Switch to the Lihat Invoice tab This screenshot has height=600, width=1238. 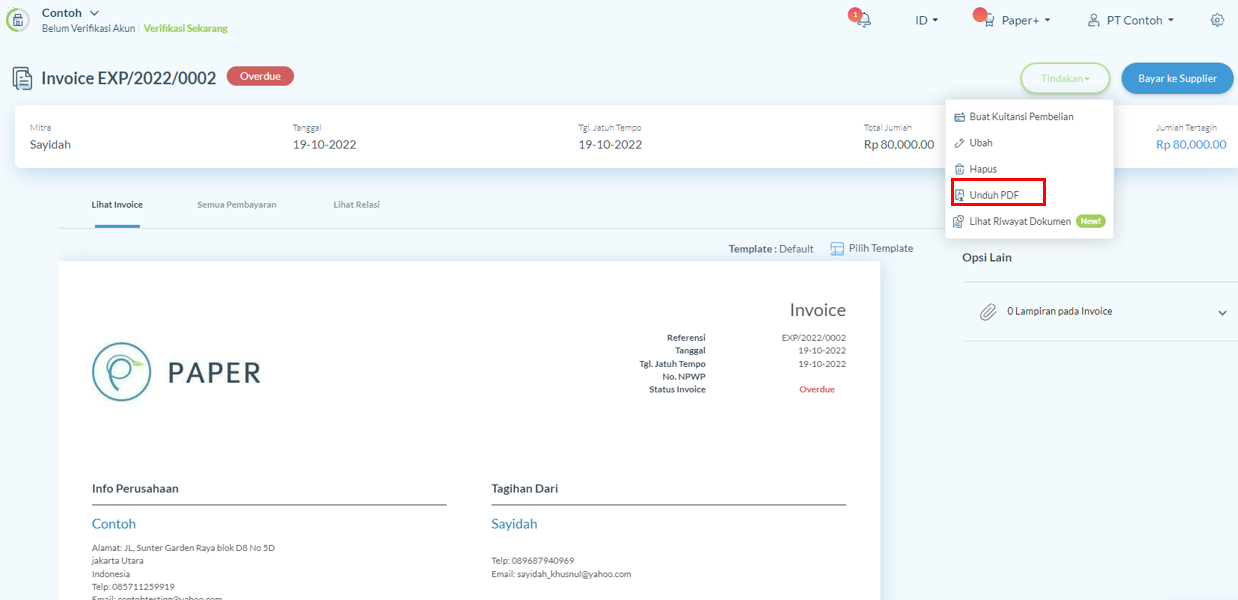pyautogui.click(x=117, y=205)
